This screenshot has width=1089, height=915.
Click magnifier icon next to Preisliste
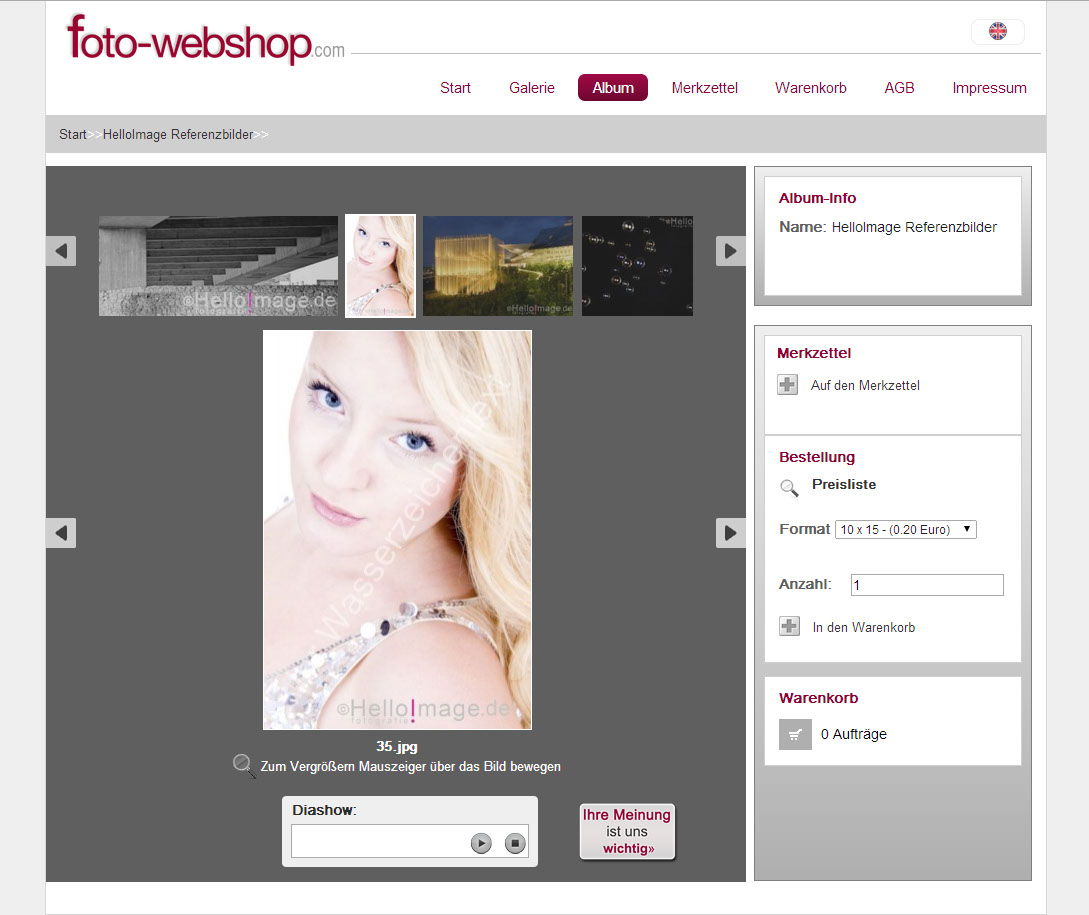[x=789, y=488]
